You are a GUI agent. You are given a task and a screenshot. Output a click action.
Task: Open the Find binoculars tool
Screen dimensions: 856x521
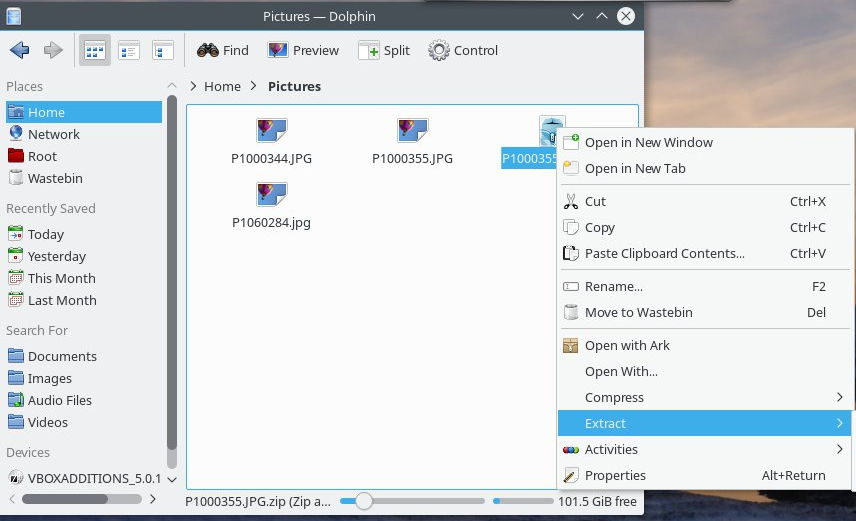223,50
